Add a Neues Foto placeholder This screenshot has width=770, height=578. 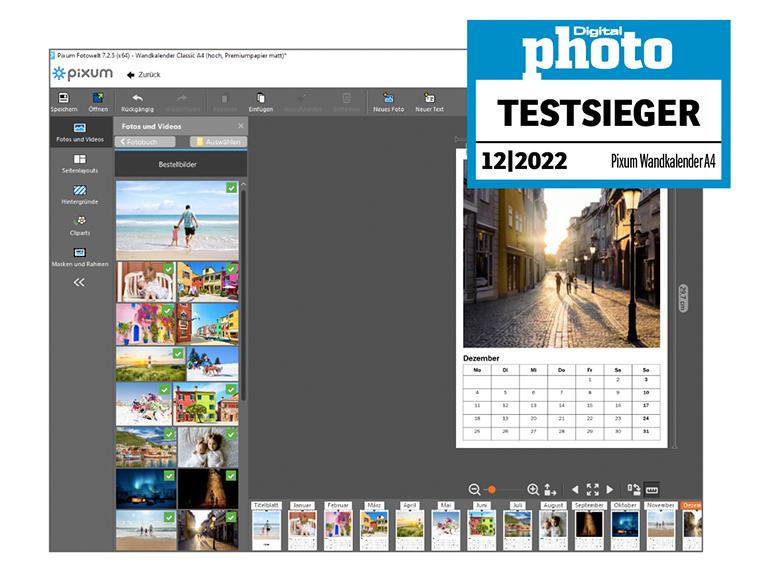[388, 102]
